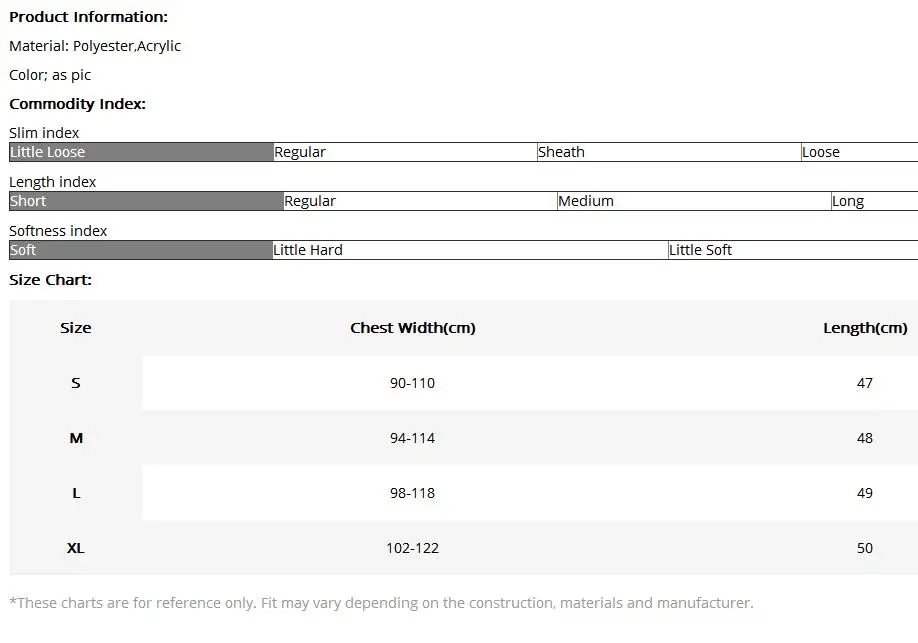Click the Size Chart: heading

50,280
